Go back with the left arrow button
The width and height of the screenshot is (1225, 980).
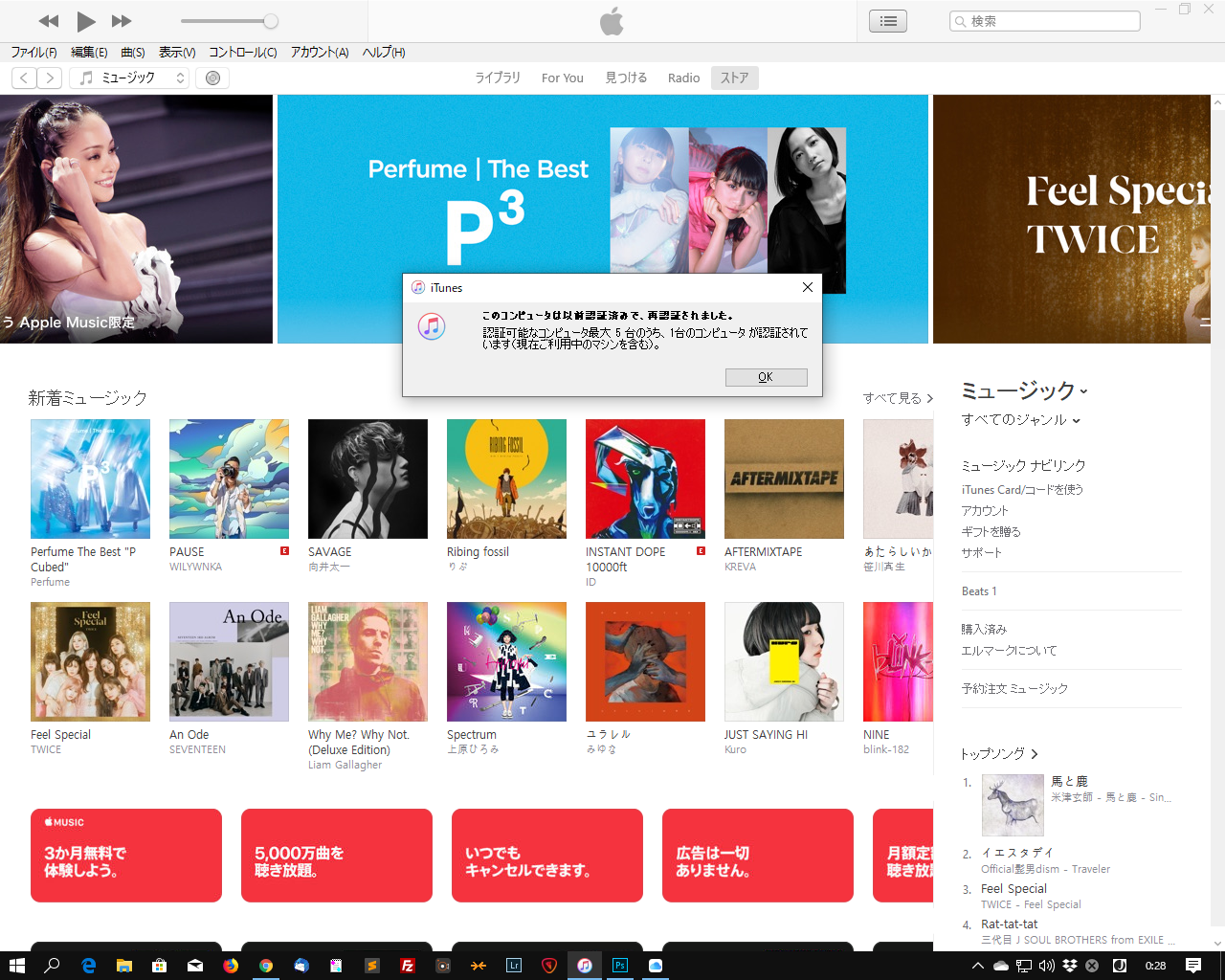(24, 78)
